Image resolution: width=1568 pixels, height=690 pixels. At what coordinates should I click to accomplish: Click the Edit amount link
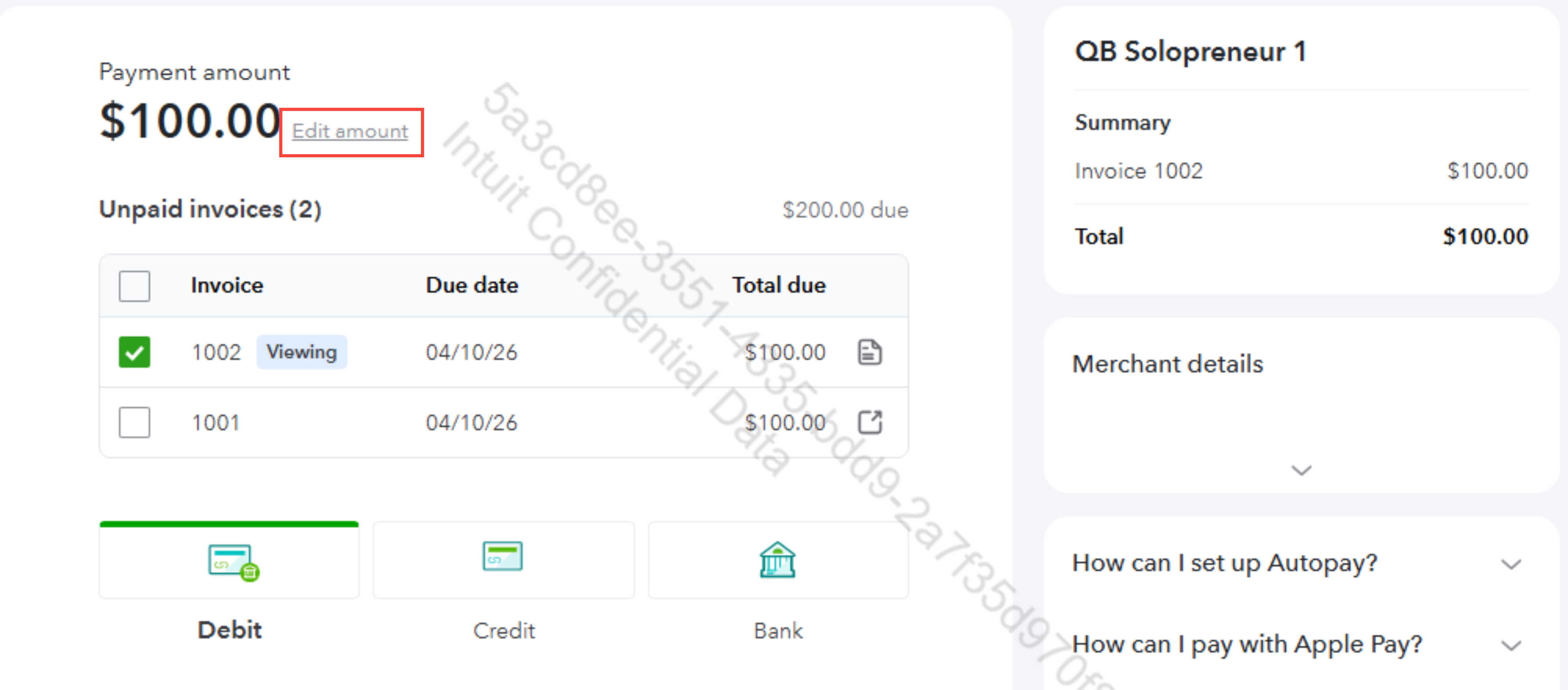(x=350, y=131)
